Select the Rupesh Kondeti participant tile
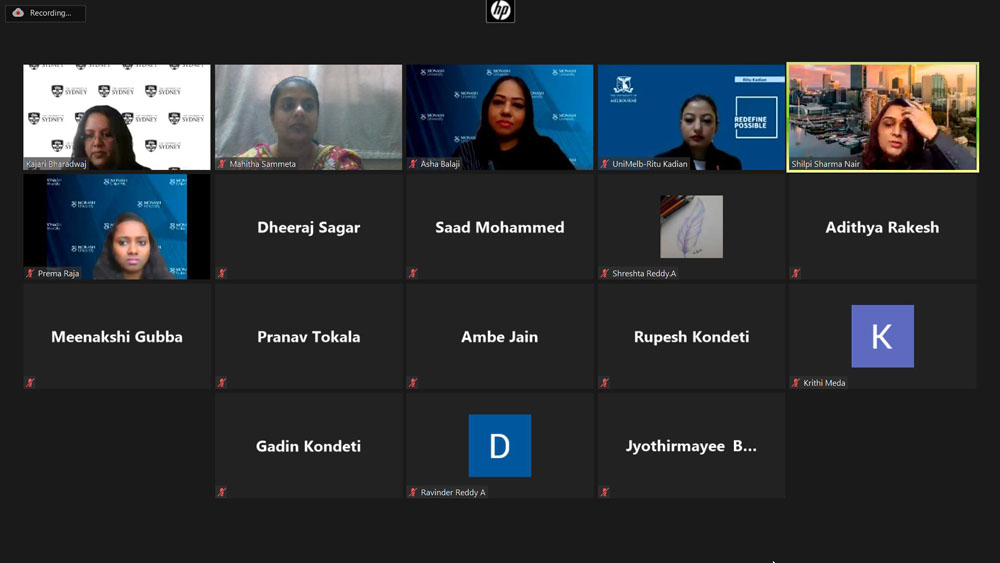 691,336
